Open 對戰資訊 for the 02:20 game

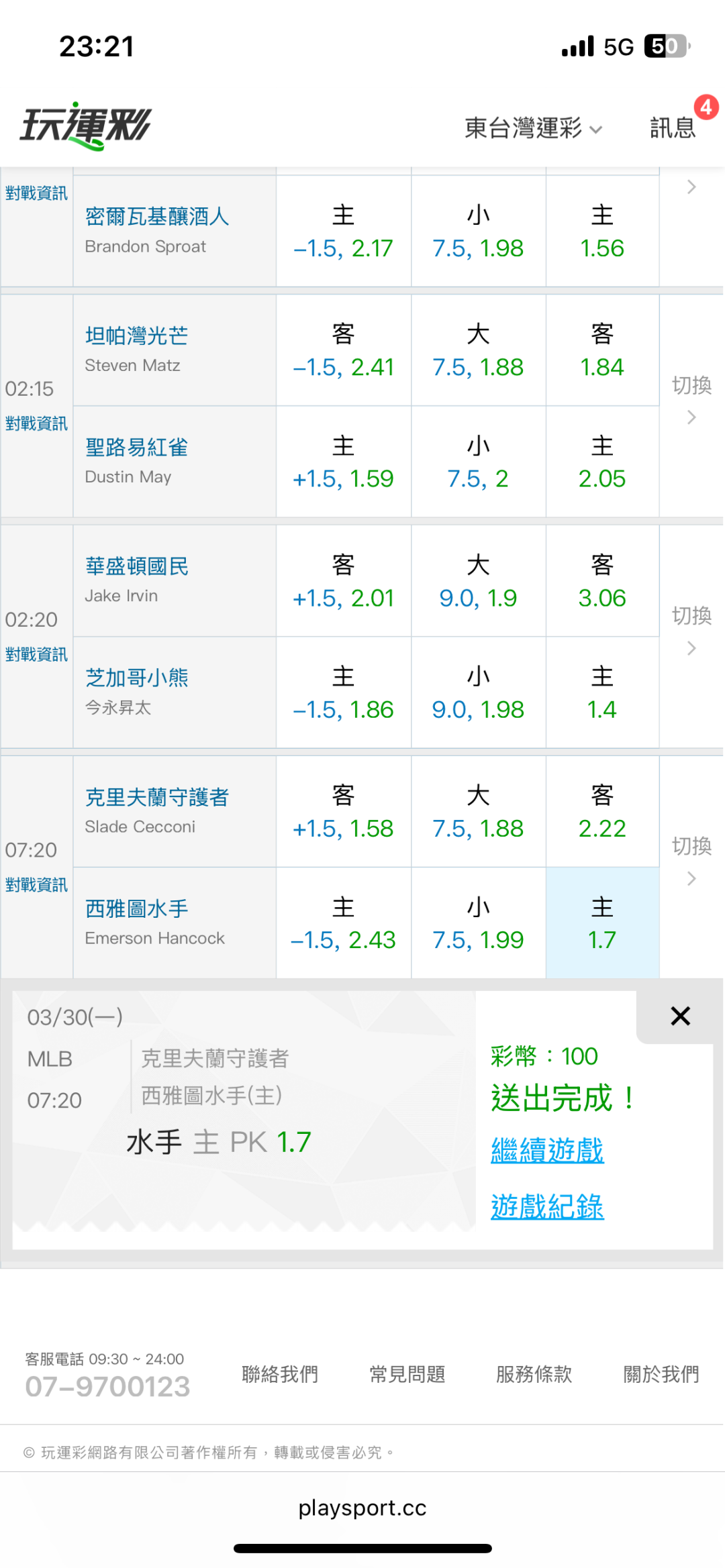pos(36,654)
